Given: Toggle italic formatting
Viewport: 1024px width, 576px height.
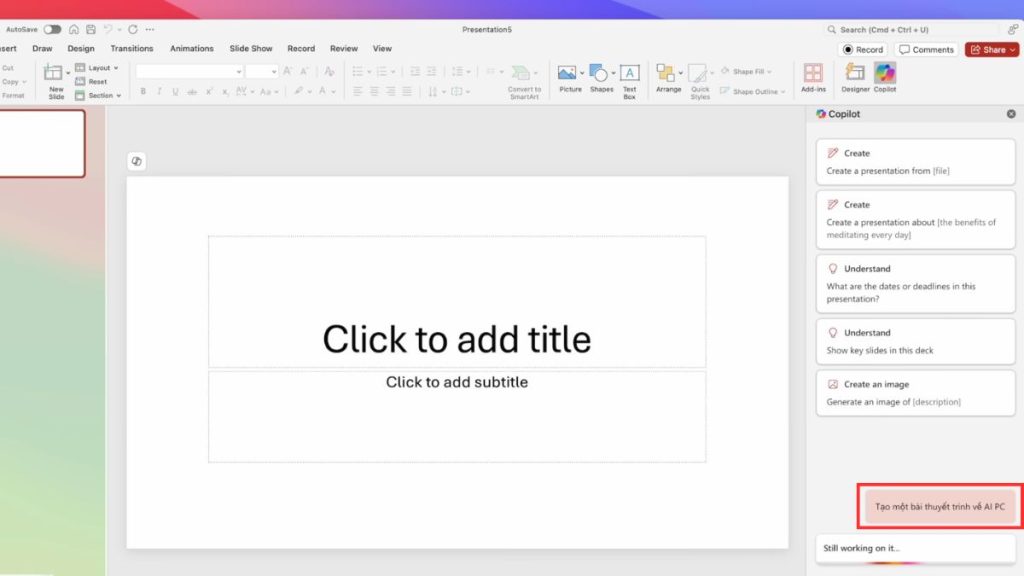Looking at the screenshot, I should tap(159, 92).
